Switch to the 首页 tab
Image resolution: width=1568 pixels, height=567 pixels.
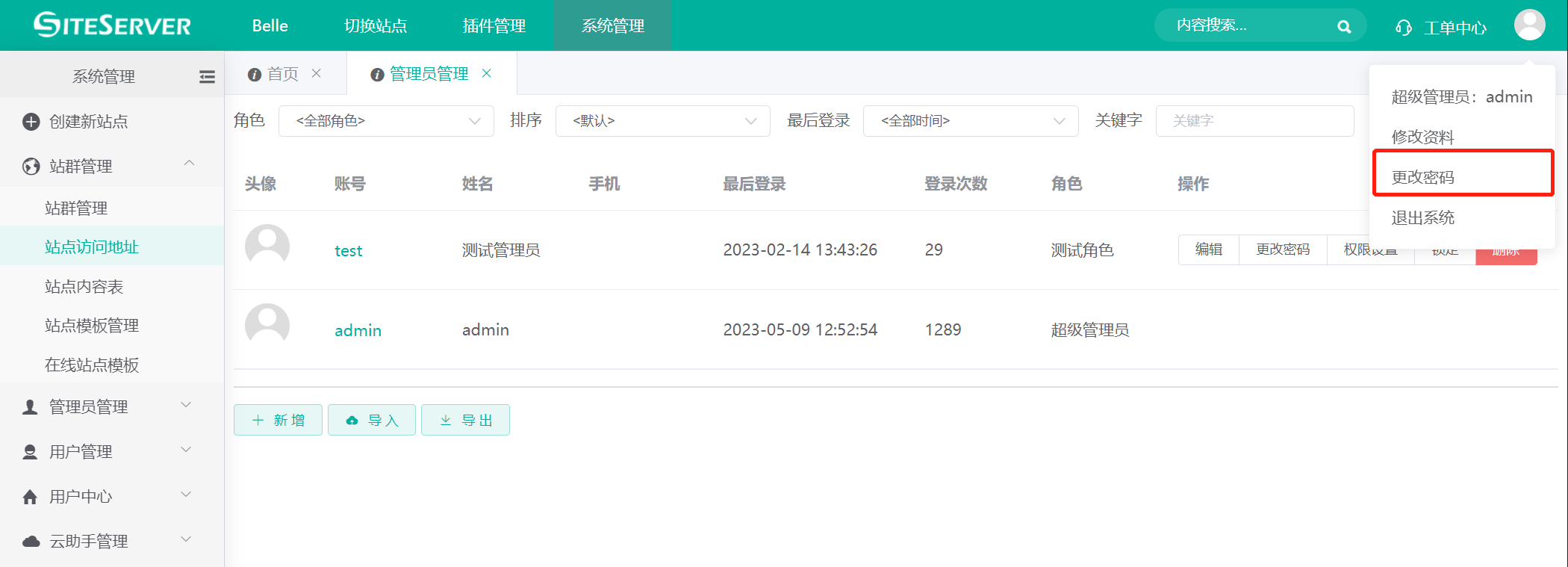pos(283,74)
